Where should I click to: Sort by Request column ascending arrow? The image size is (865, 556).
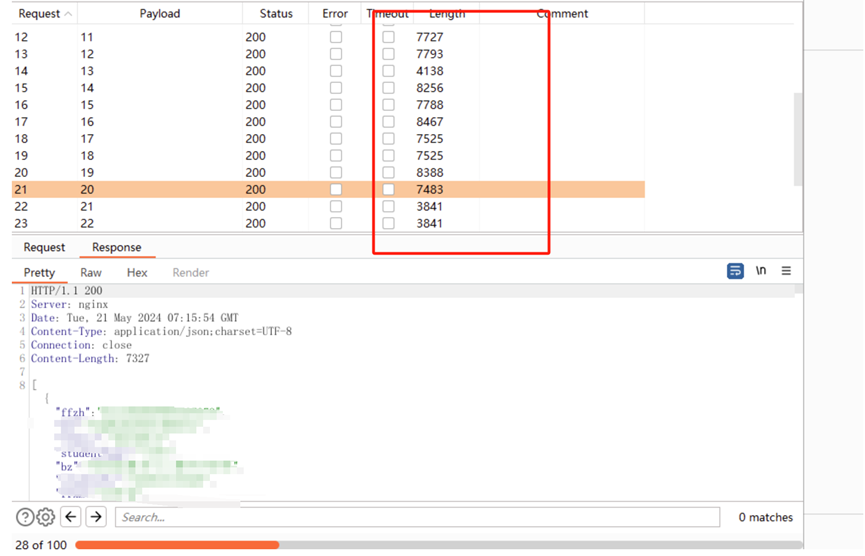click(x=68, y=14)
